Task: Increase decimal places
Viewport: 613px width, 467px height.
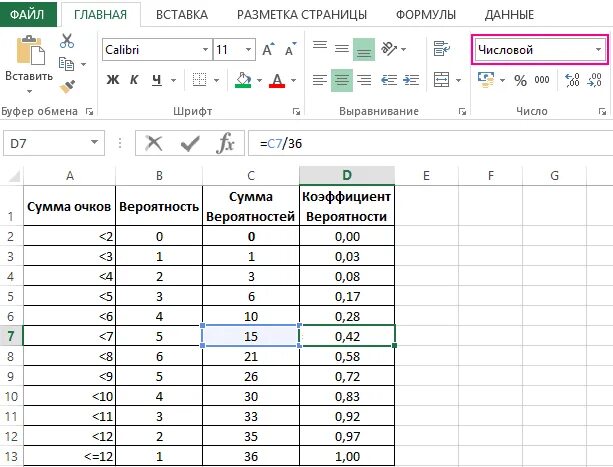Action: (573, 80)
